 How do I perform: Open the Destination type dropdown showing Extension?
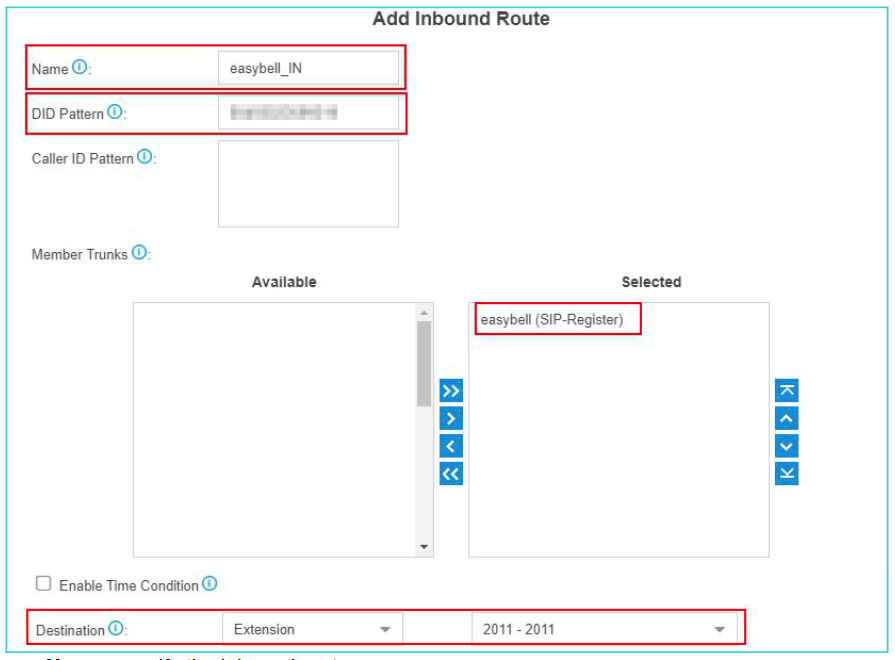click(x=311, y=629)
